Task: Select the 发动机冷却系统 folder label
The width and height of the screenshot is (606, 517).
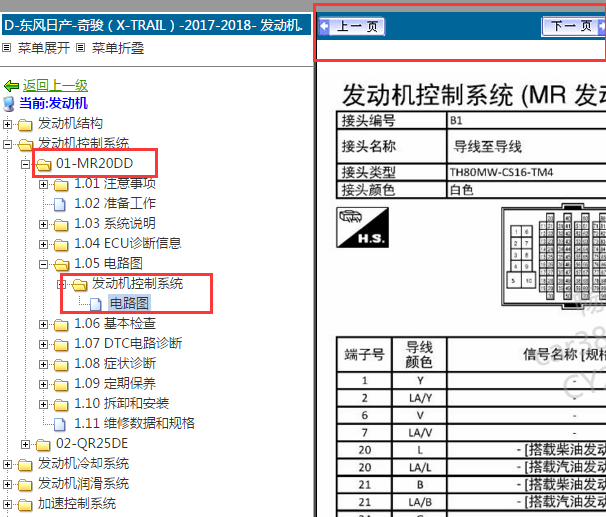Action: [x=83, y=463]
